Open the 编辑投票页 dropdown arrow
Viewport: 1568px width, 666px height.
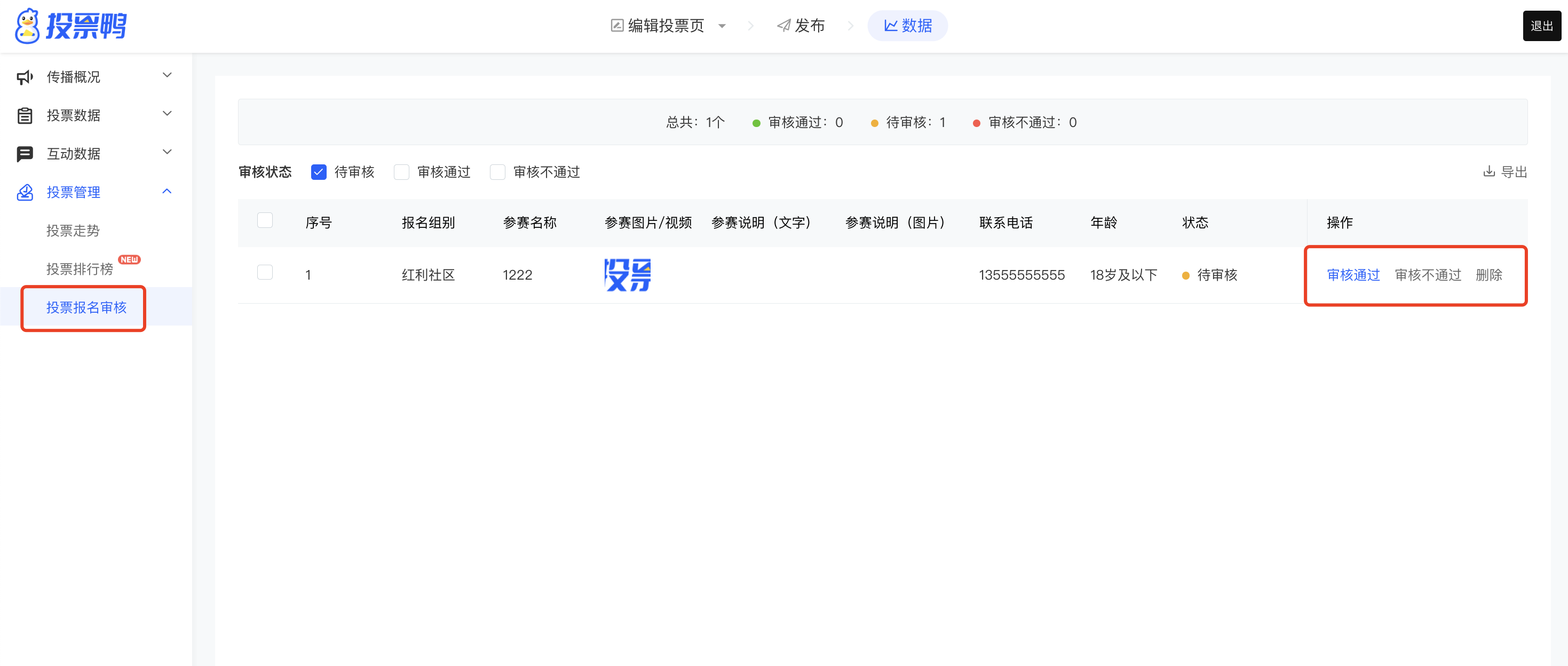(722, 26)
